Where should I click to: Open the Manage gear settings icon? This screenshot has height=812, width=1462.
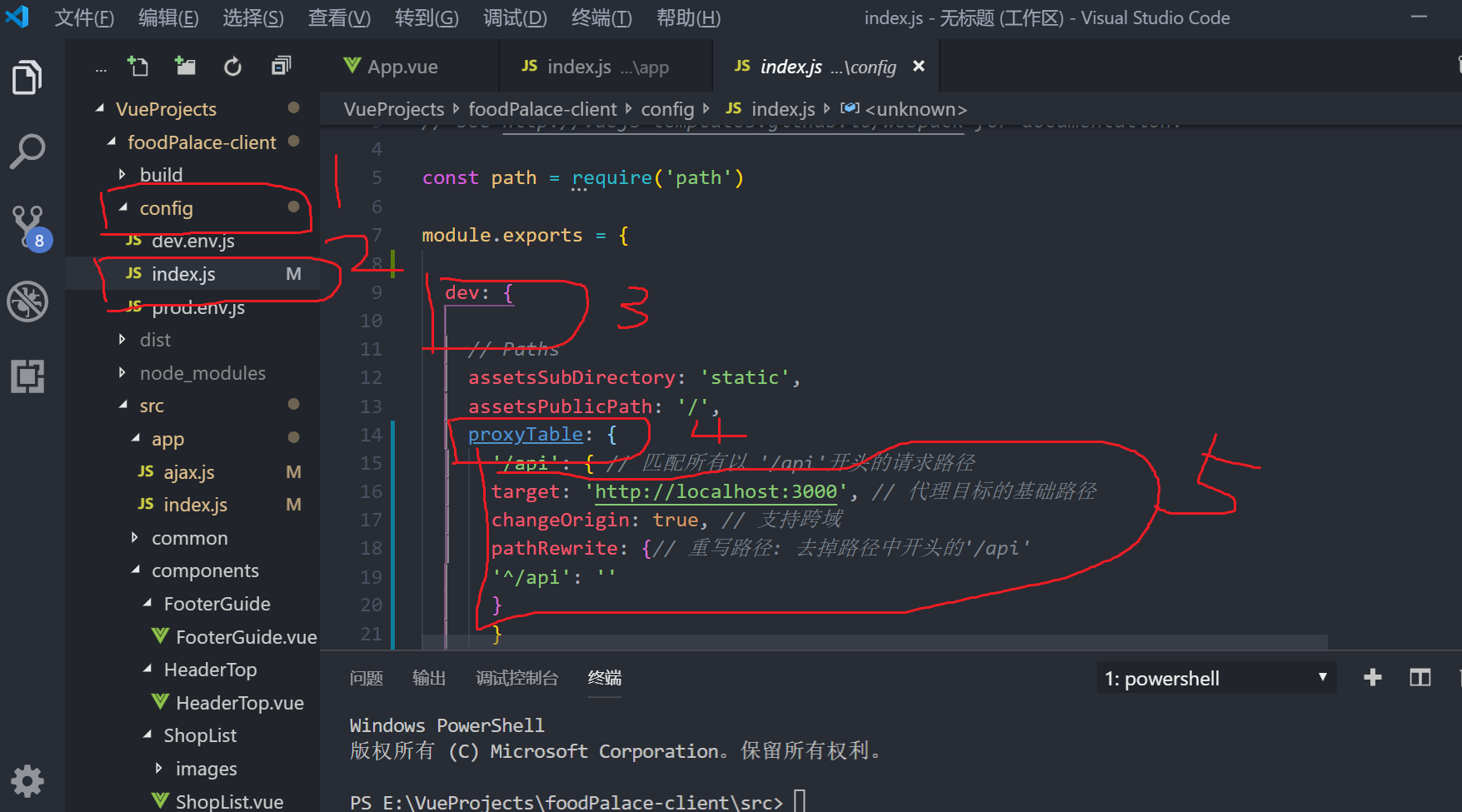[27, 781]
